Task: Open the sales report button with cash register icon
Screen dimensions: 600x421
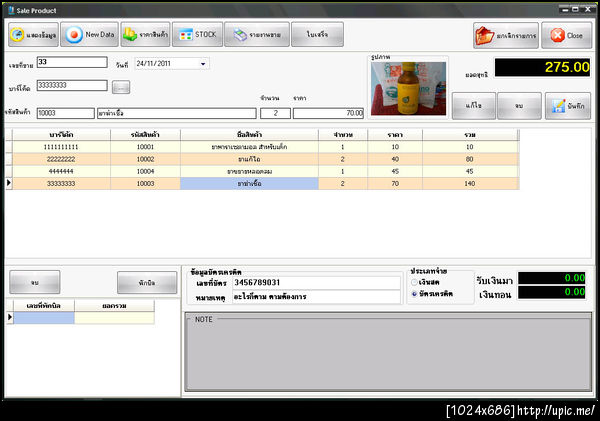Action: pos(257,35)
